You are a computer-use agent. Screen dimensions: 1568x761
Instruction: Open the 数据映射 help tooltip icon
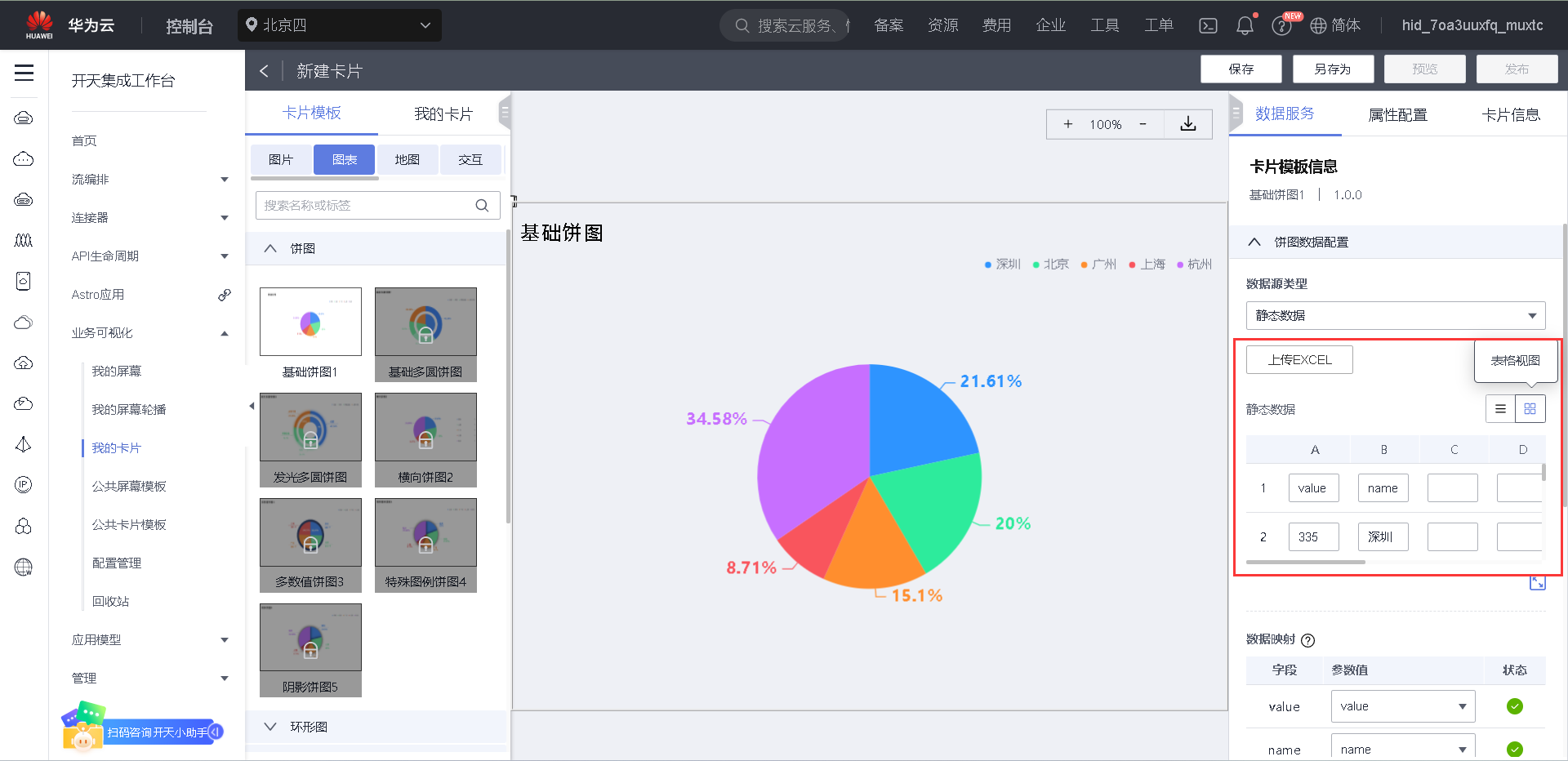1307,640
